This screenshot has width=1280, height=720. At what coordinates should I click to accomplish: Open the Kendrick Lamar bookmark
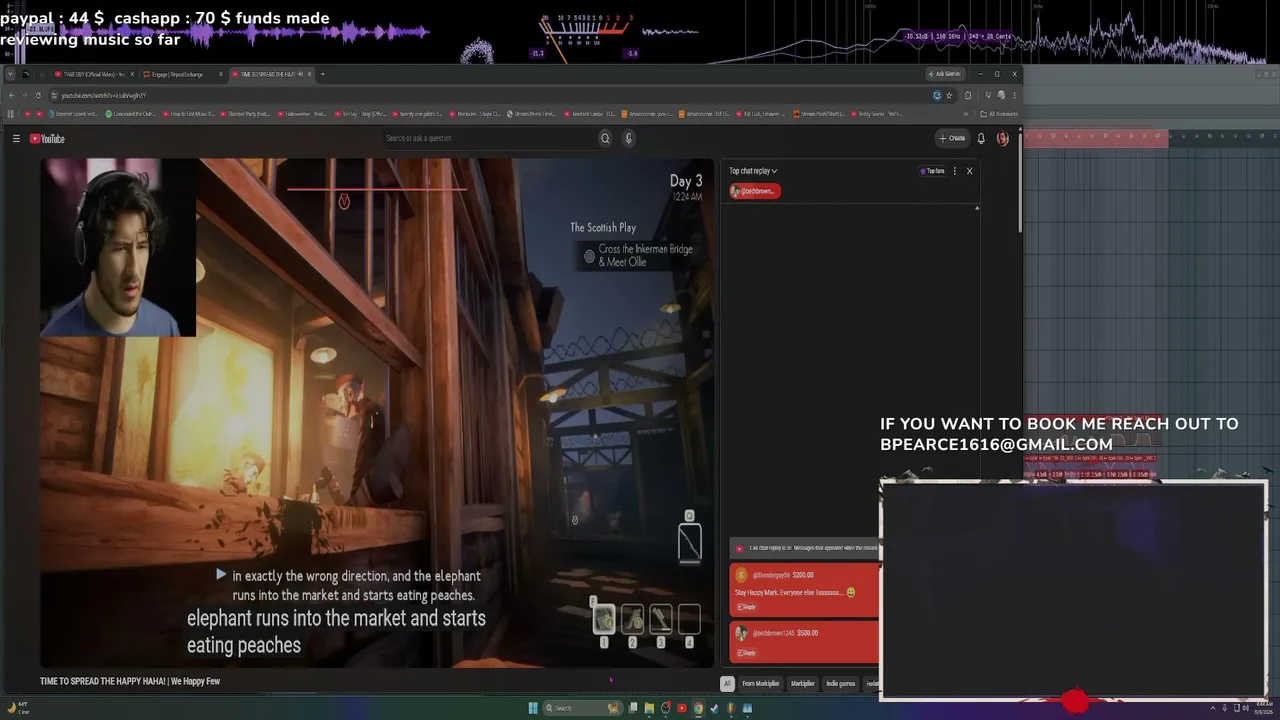click(x=592, y=114)
